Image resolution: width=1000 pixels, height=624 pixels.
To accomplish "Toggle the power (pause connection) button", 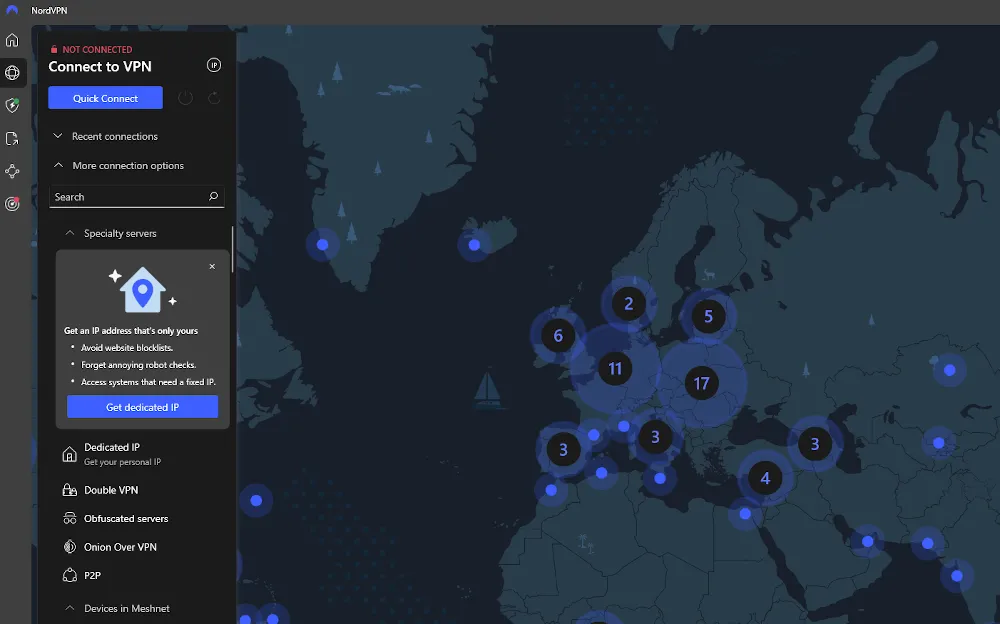I will coord(185,98).
